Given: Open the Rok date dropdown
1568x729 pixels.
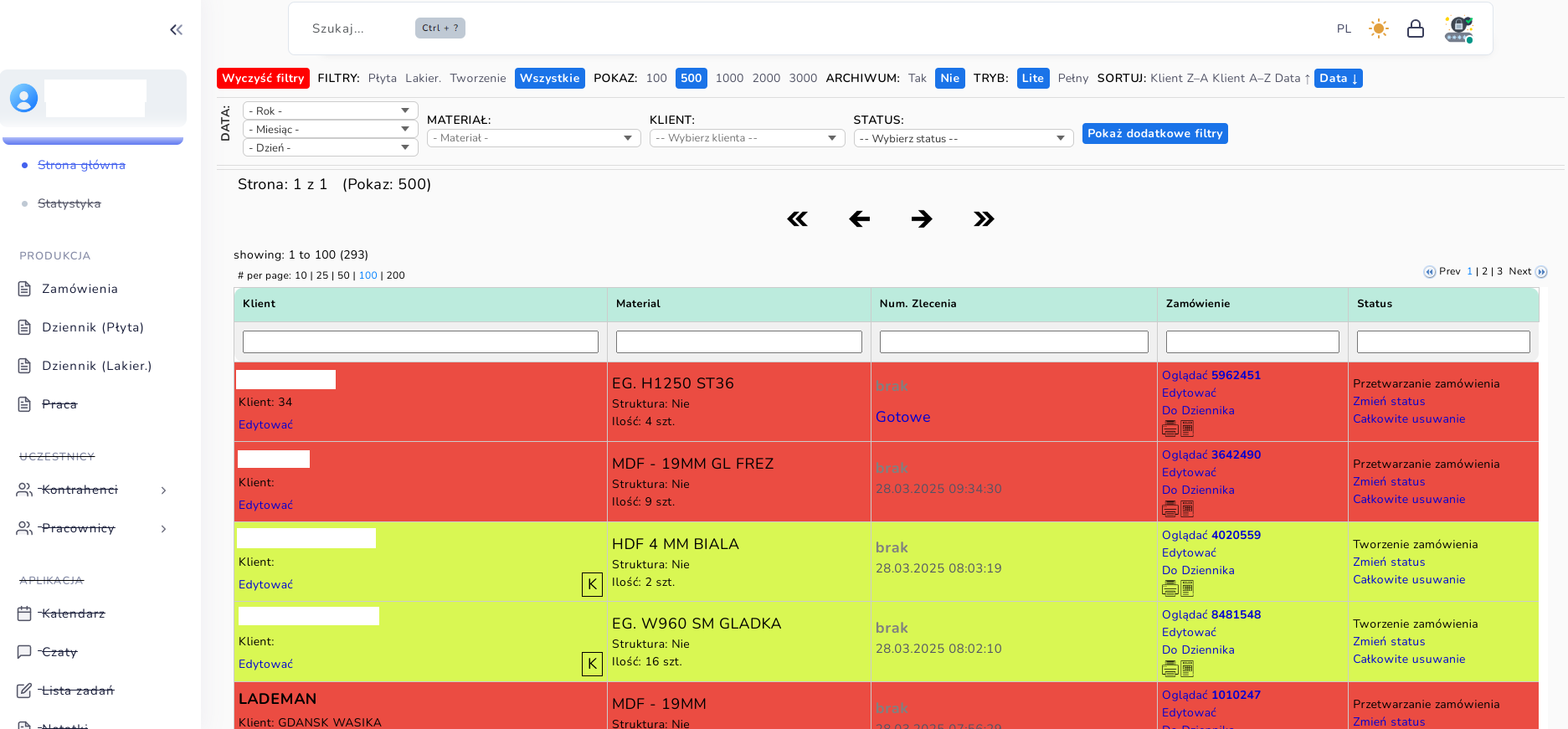Looking at the screenshot, I should click(x=331, y=110).
